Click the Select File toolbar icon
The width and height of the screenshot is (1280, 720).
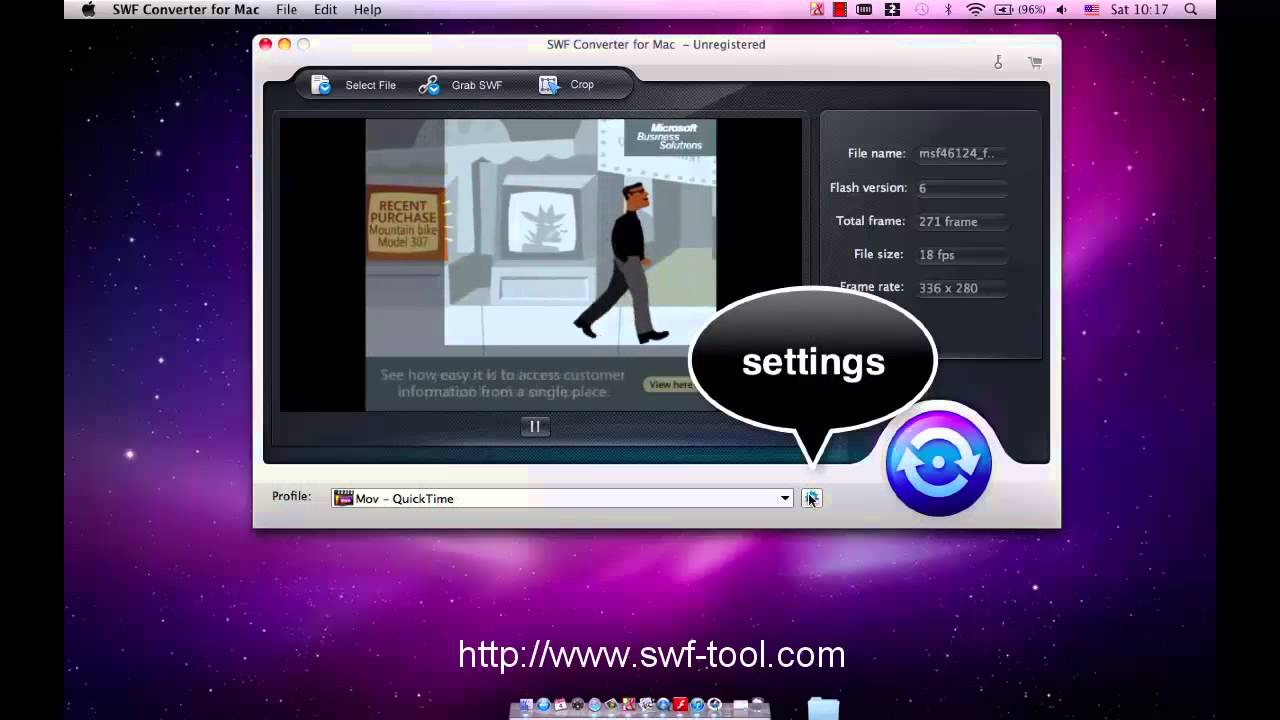[x=321, y=85]
